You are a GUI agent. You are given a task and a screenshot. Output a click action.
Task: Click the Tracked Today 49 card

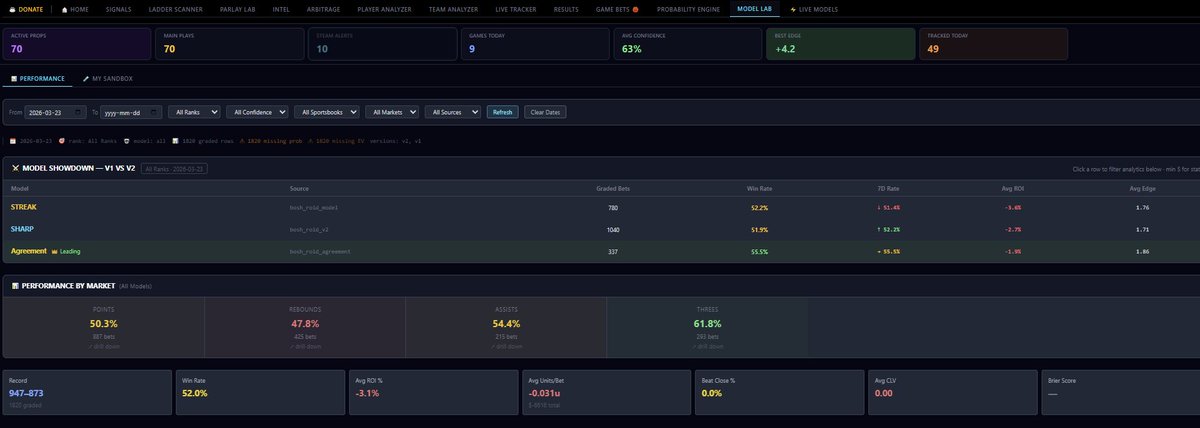(994, 43)
